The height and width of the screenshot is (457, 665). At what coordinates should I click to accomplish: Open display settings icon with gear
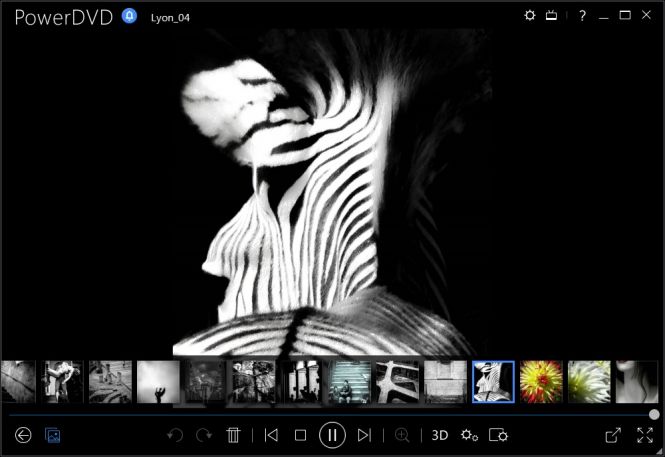point(498,435)
